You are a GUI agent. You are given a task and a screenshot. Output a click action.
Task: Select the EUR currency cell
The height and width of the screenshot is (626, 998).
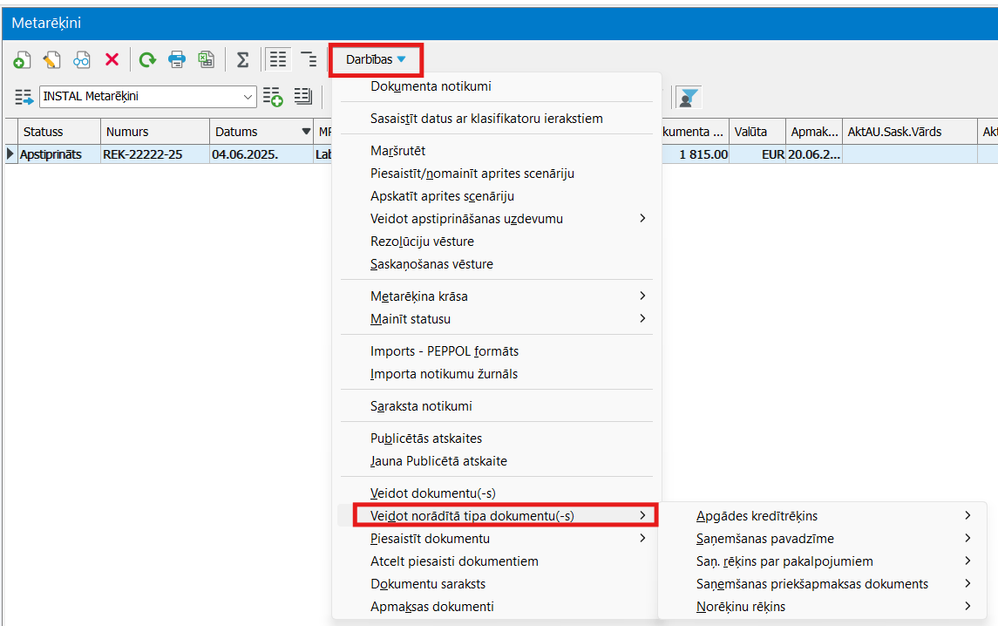click(757, 154)
